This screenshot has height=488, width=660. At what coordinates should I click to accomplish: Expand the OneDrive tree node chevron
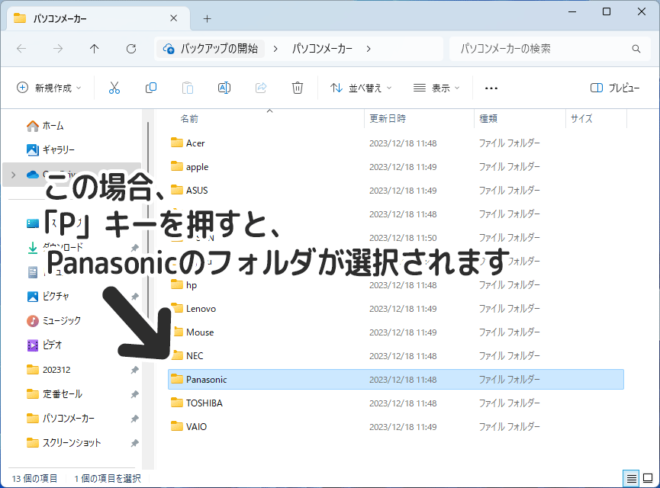(13, 174)
